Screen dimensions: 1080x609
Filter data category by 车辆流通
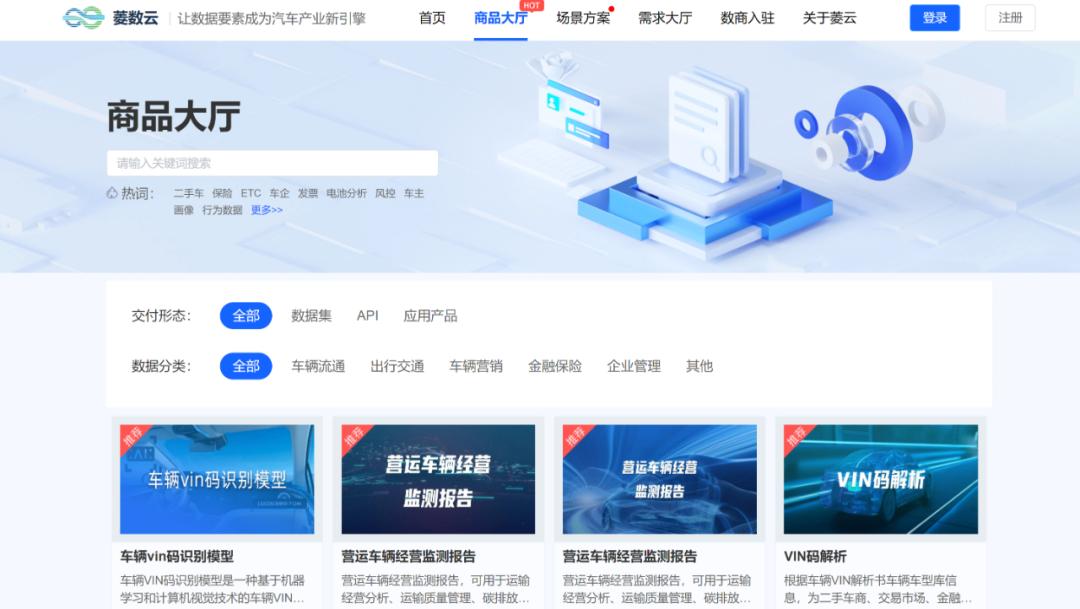pos(318,366)
